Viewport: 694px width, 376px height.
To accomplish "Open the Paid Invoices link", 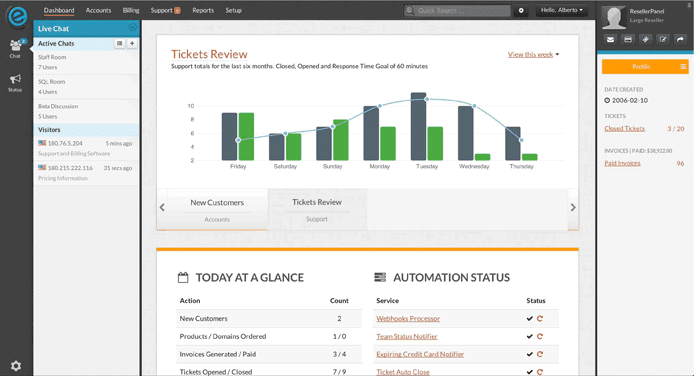I will (622, 163).
